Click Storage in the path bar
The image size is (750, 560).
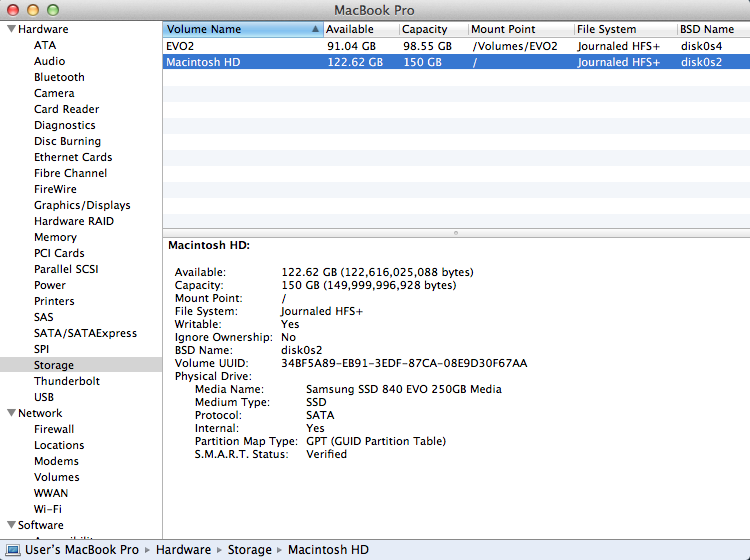click(250, 550)
